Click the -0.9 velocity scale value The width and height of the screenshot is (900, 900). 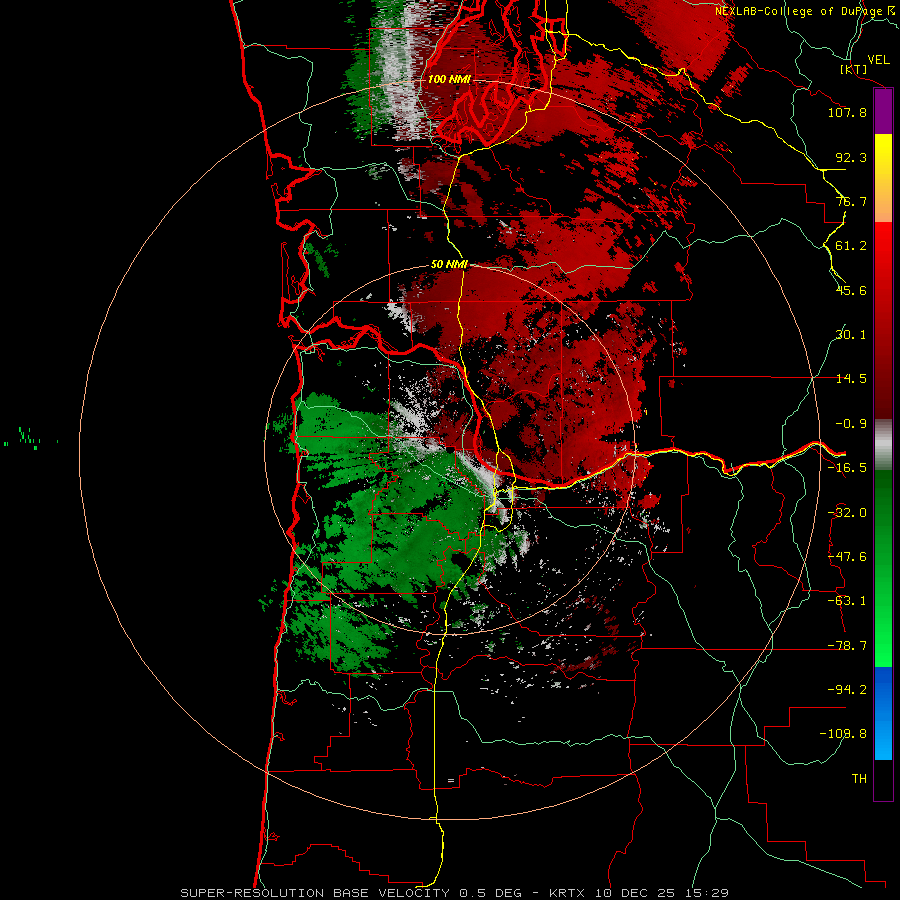pyautogui.click(x=851, y=424)
